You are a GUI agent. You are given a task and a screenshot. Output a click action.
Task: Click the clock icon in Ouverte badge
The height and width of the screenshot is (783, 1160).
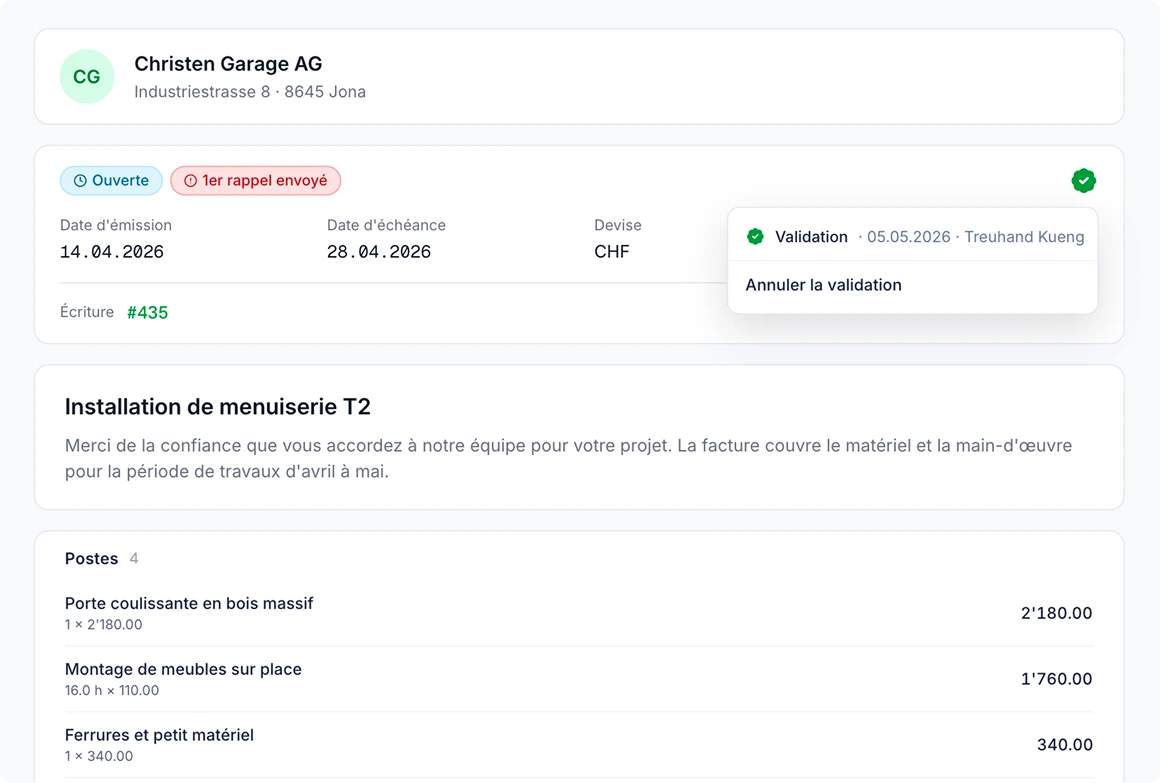(80, 181)
